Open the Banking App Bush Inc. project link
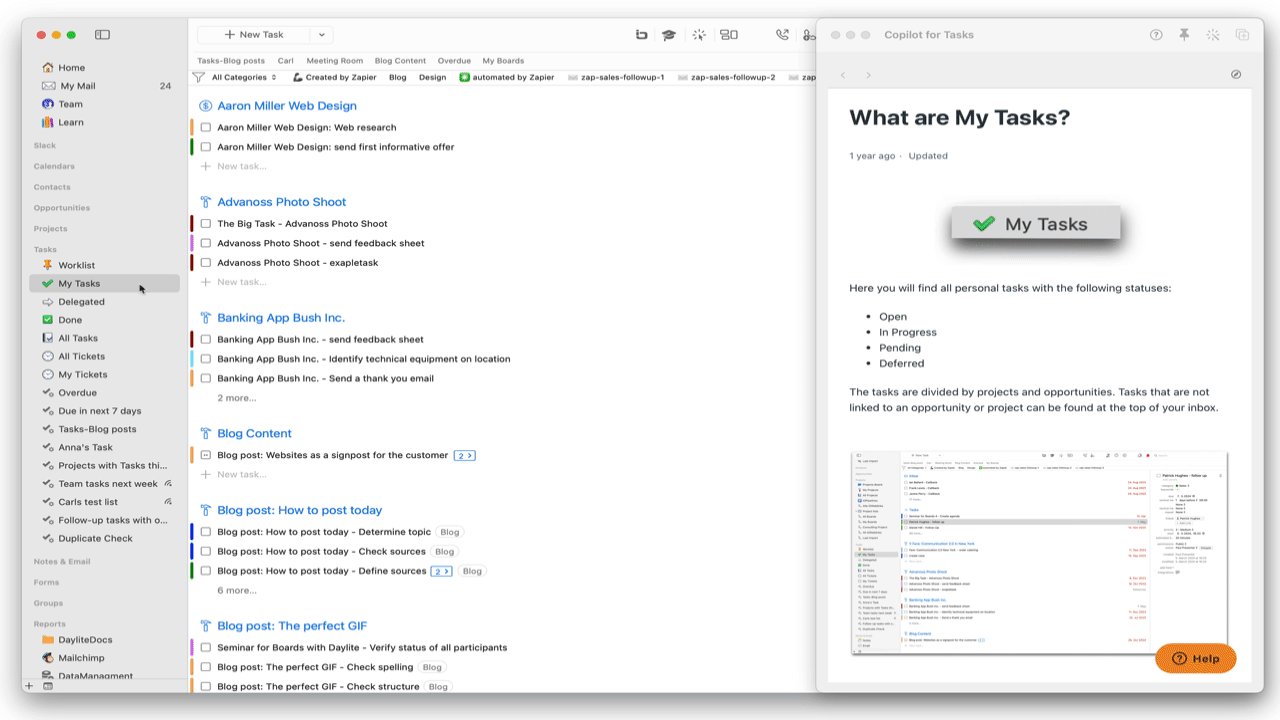Viewport: 1280px width, 720px height. point(281,318)
